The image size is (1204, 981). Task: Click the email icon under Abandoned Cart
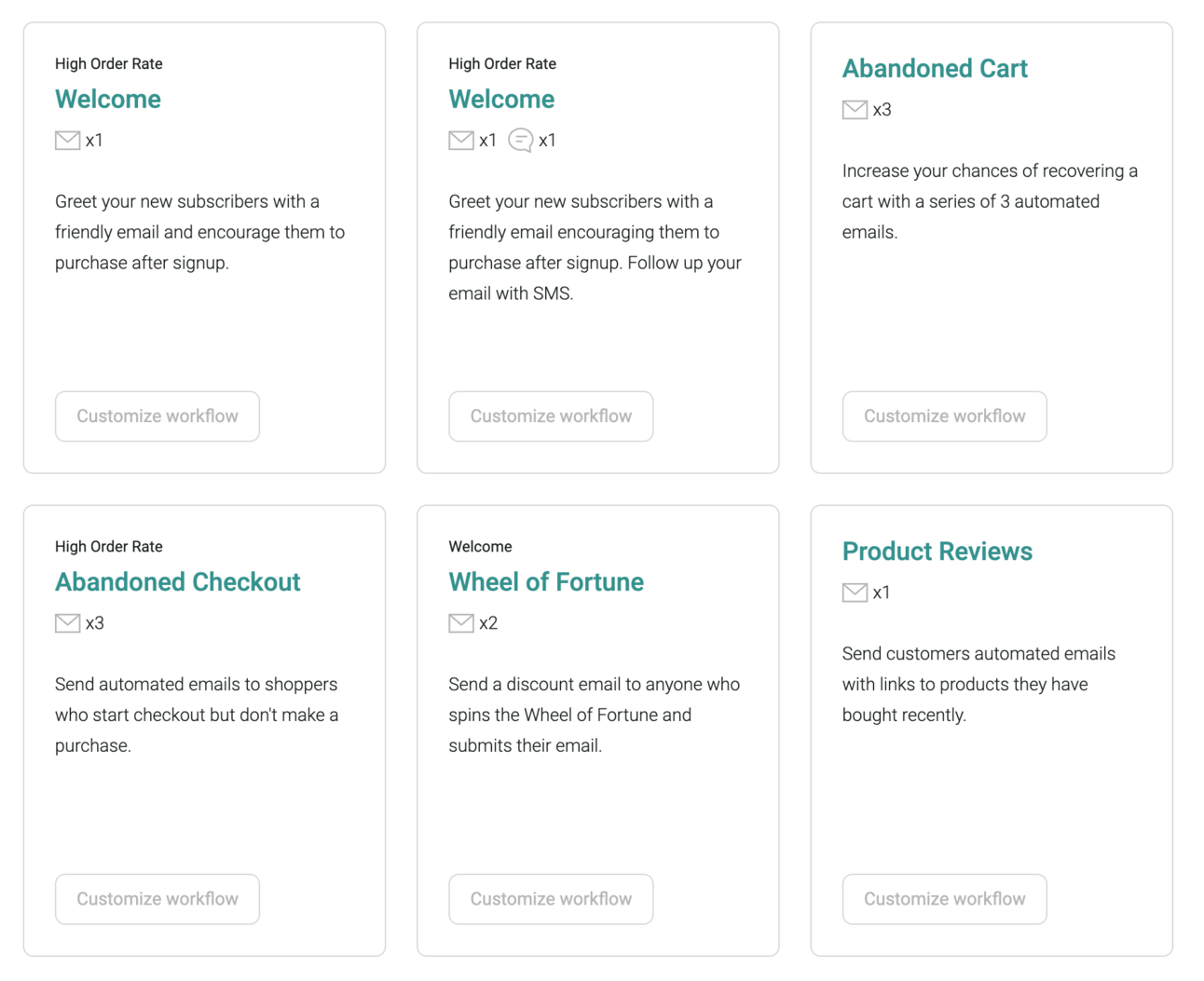click(x=855, y=110)
